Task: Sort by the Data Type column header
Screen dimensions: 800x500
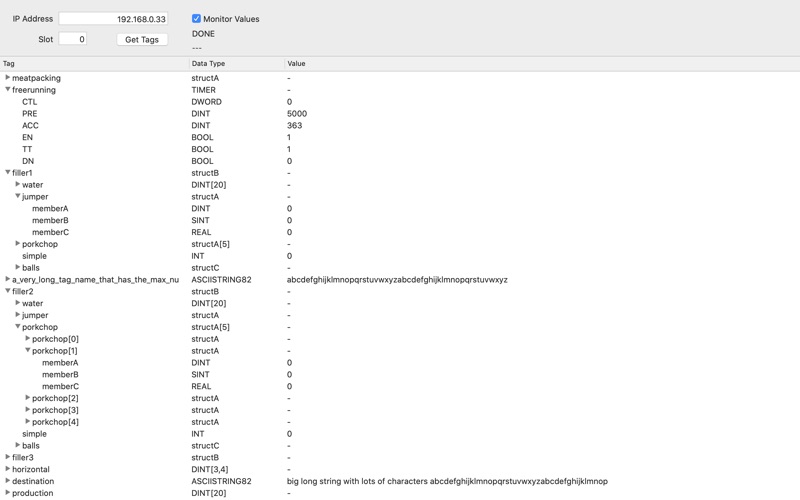Action: (236, 64)
